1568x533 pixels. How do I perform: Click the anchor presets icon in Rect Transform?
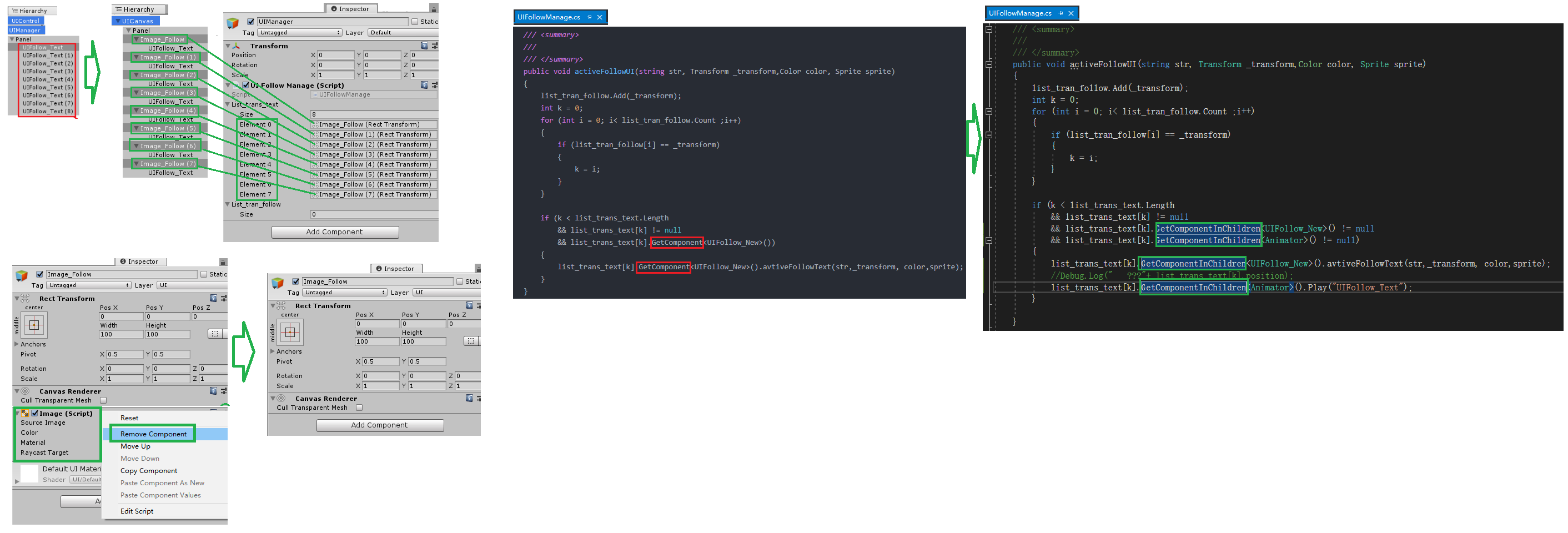tap(33, 324)
